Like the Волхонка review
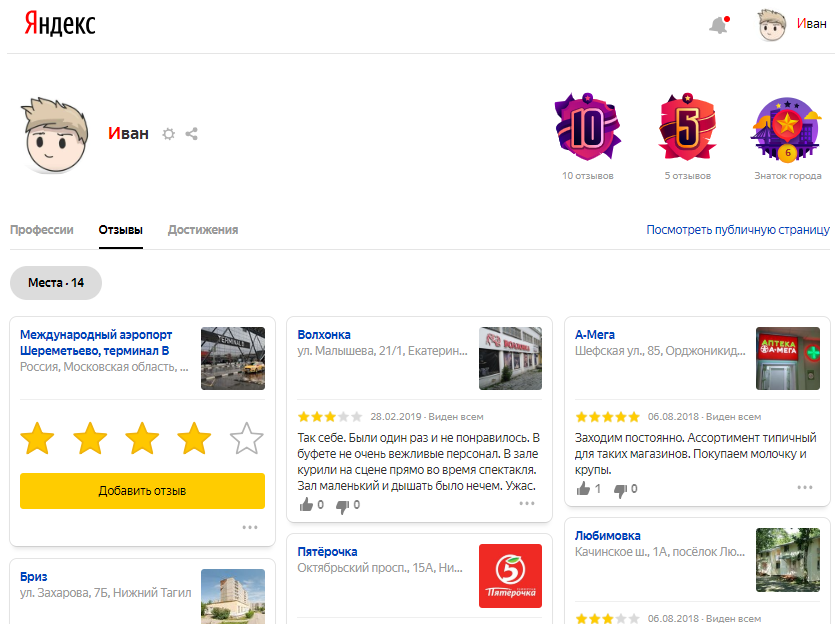The image size is (840, 624). [x=306, y=504]
